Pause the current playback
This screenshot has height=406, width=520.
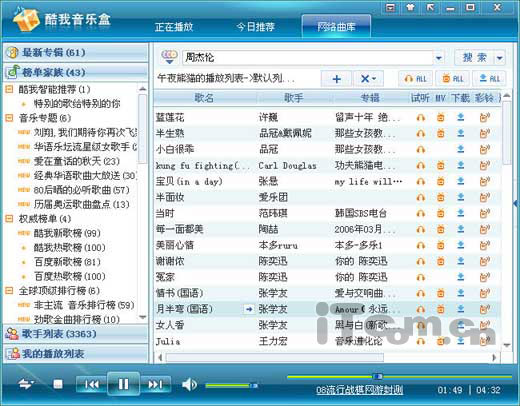(x=123, y=384)
